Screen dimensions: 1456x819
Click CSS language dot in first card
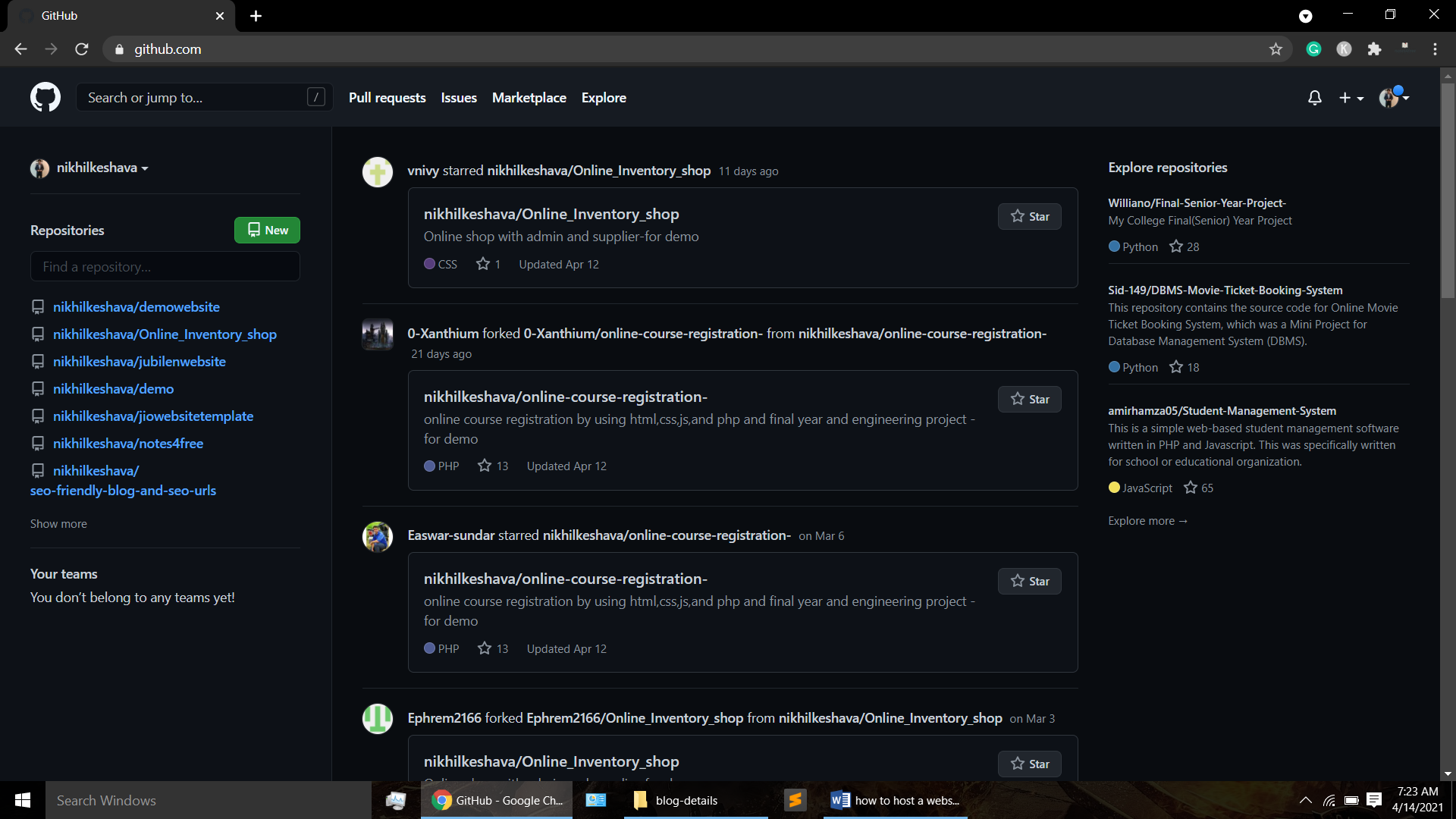[x=429, y=264]
